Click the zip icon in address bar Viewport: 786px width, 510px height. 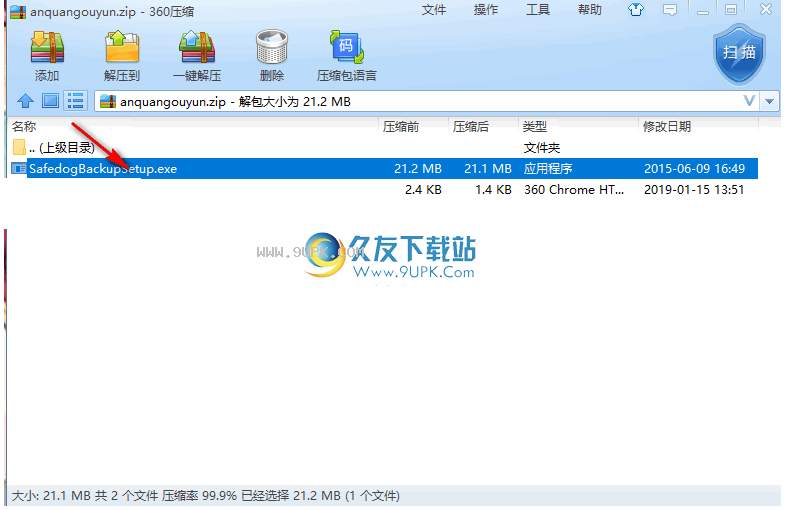click(x=107, y=101)
